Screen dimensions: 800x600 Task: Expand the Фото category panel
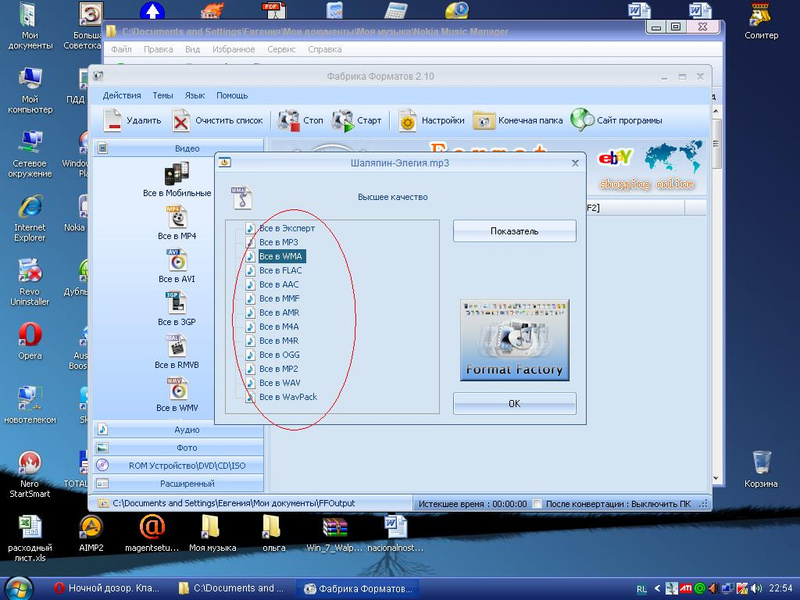(178, 447)
